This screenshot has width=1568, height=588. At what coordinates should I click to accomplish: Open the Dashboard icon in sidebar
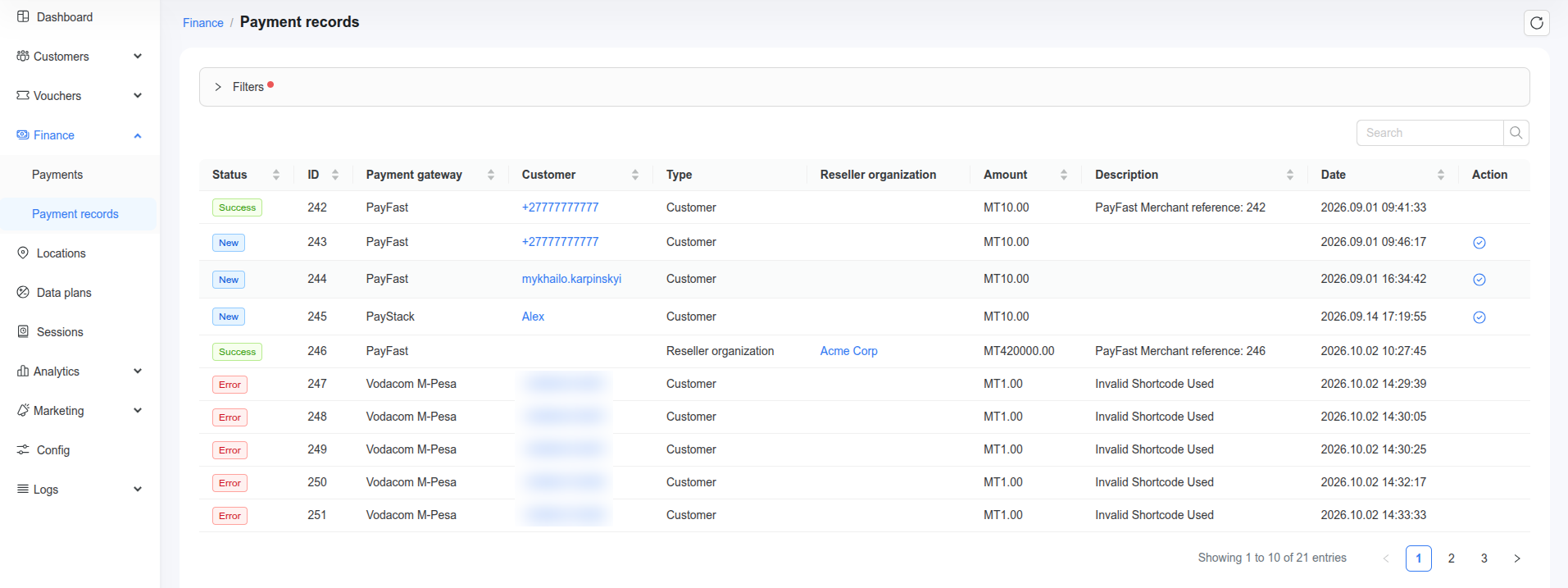coord(23,16)
